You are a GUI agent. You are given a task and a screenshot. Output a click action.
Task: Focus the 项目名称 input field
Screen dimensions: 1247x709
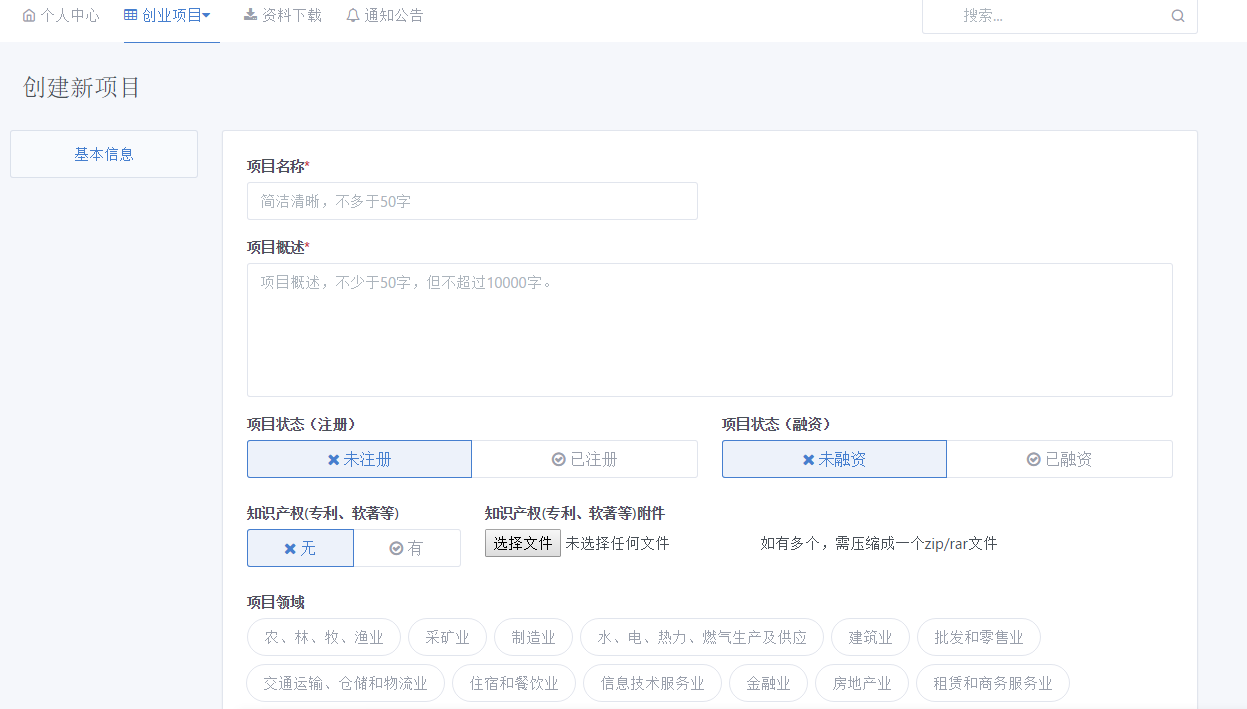tap(472, 201)
